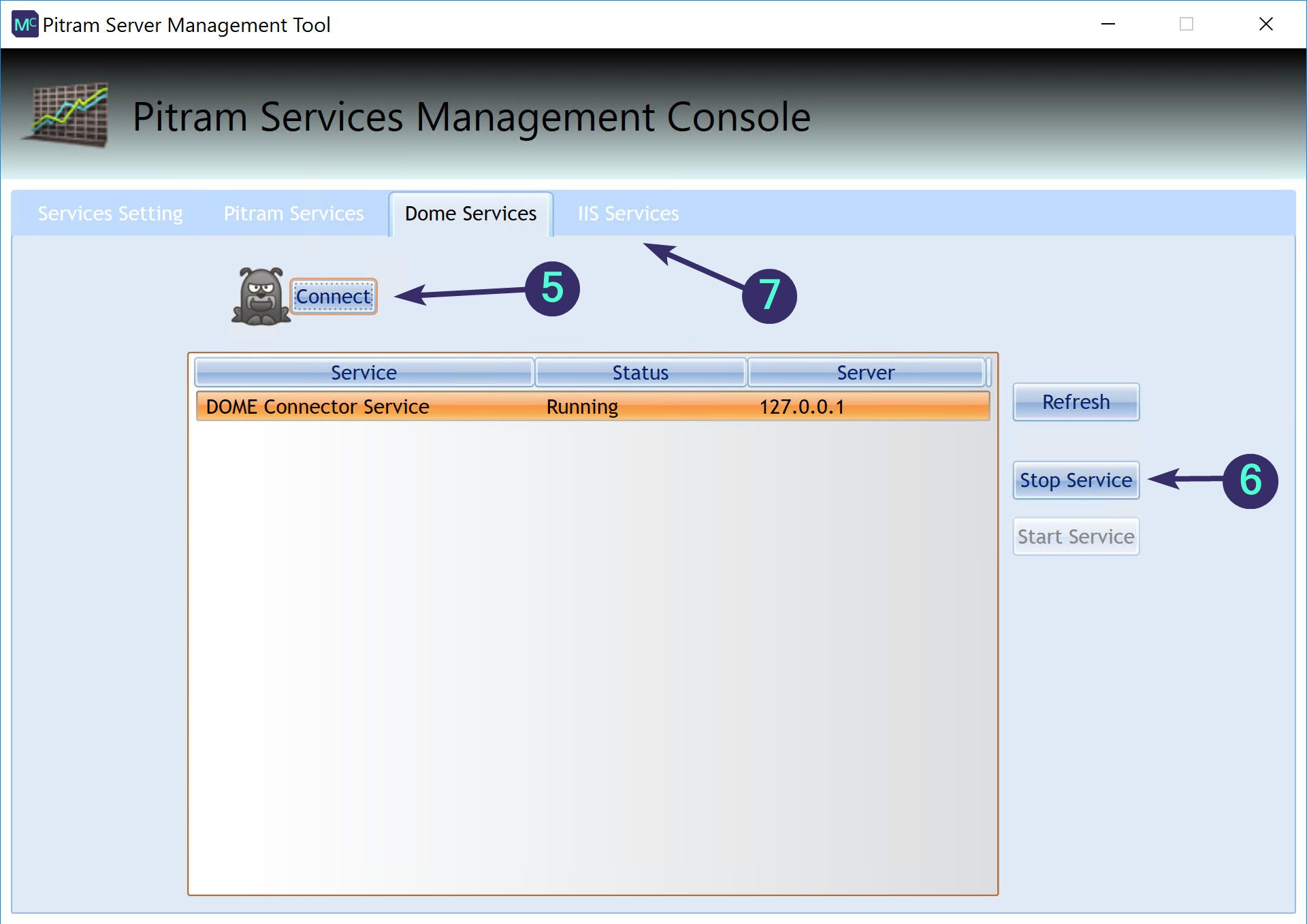Image resolution: width=1307 pixels, height=924 pixels.
Task: Click the MC application icon in title bar
Action: coord(25,24)
